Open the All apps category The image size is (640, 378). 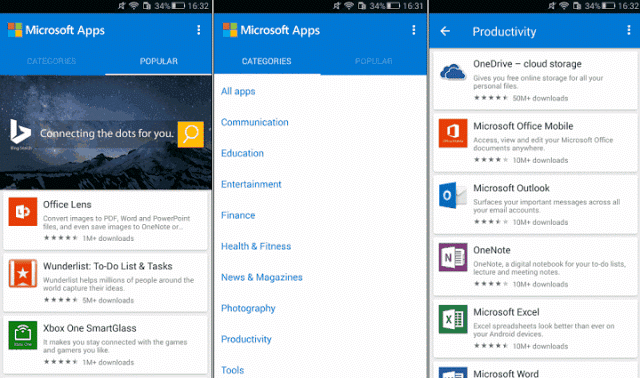(238, 91)
